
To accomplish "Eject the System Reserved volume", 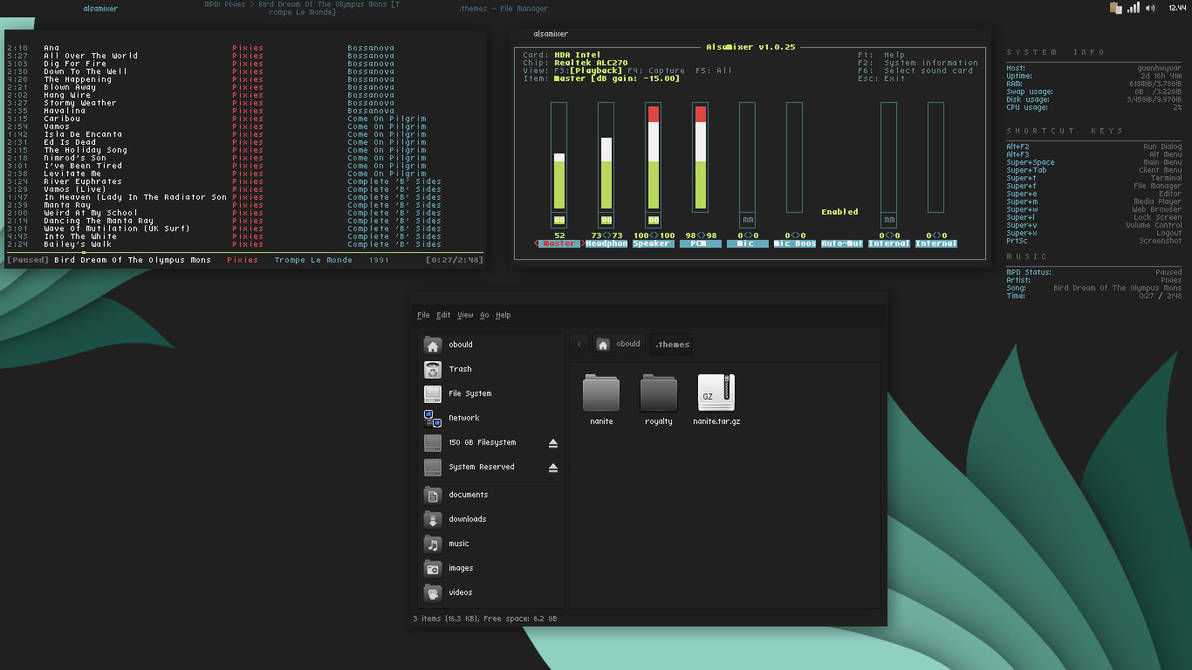I will tap(553, 466).
